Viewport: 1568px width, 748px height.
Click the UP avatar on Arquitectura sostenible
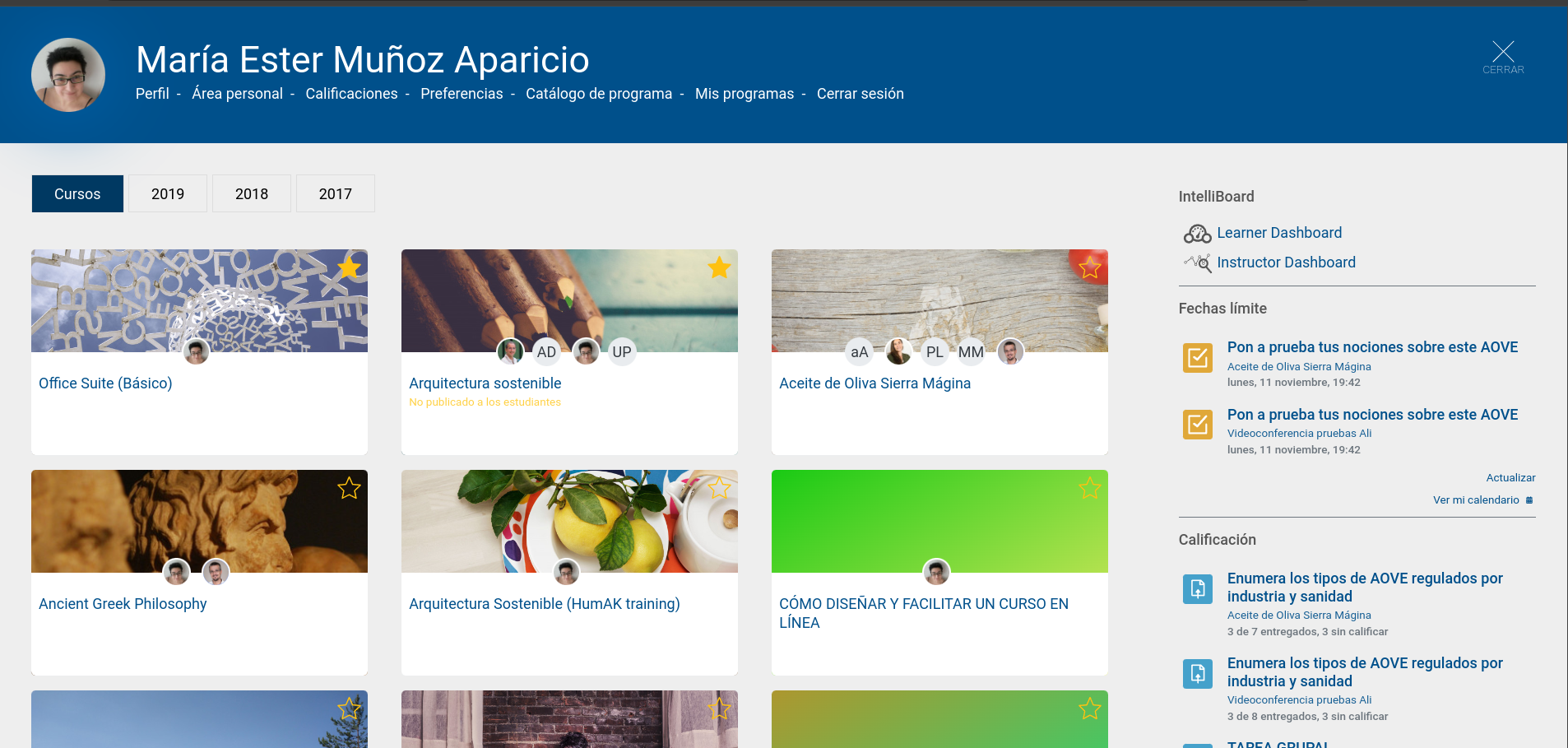[x=622, y=352]
